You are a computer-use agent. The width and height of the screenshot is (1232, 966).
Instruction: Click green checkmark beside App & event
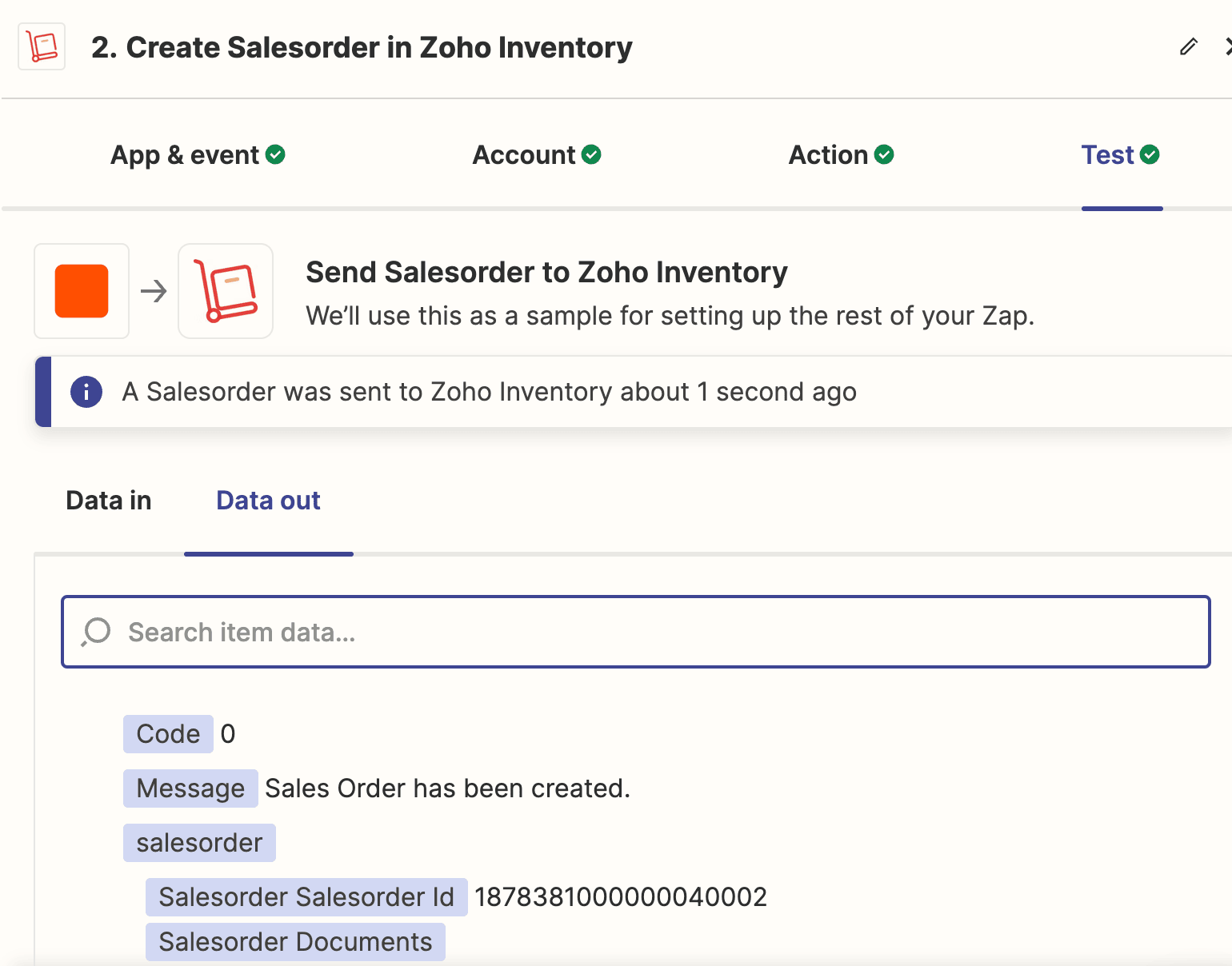tap(275, 154)
